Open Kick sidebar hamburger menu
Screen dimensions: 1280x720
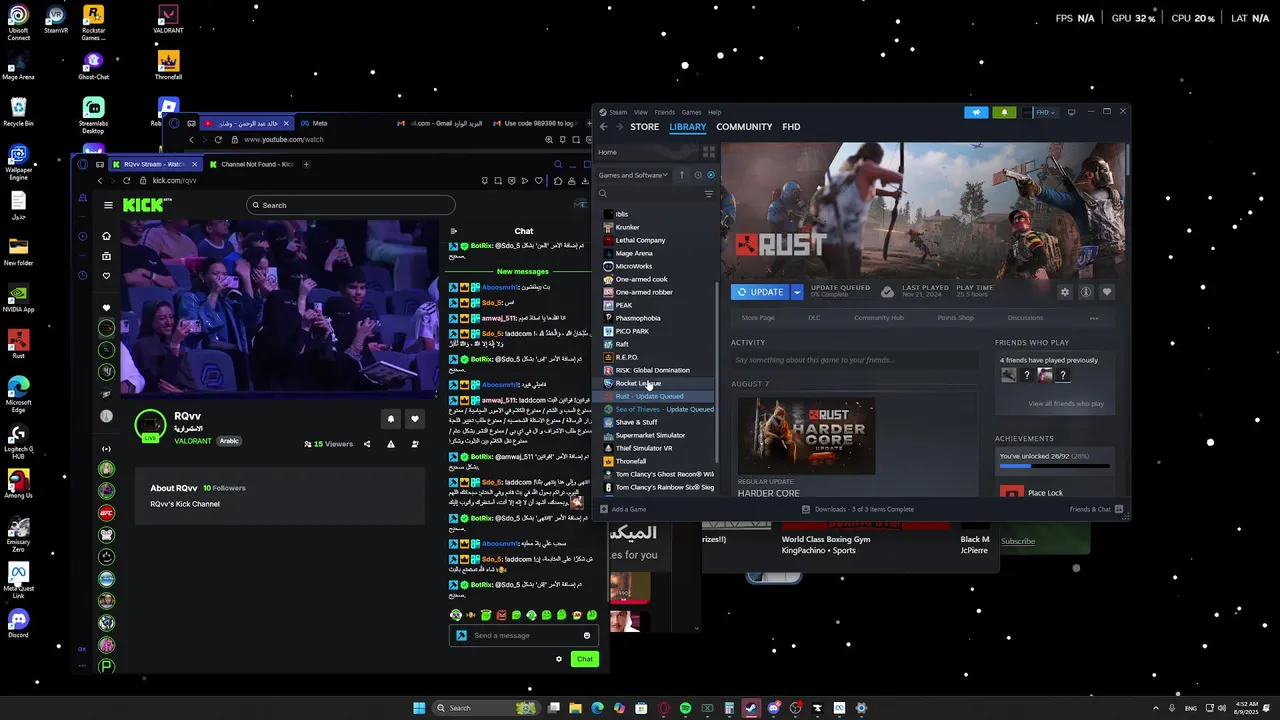108,205
